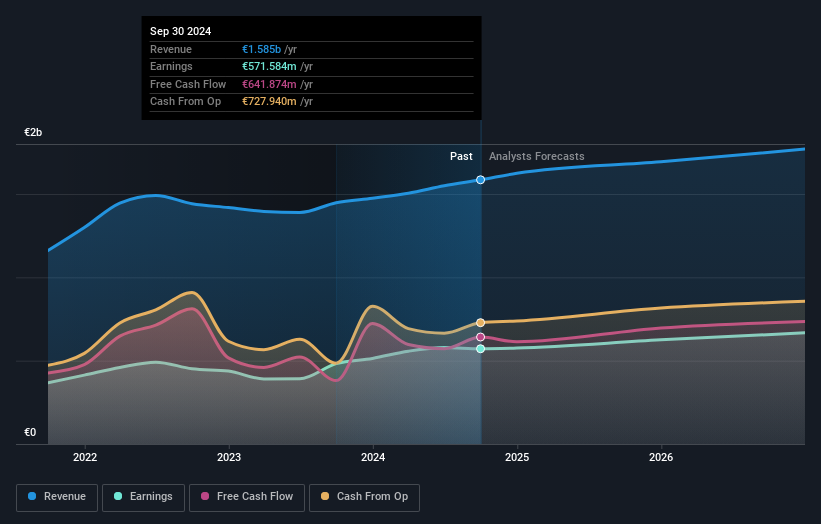Click the 2024 x-axis label

point(373,458)
